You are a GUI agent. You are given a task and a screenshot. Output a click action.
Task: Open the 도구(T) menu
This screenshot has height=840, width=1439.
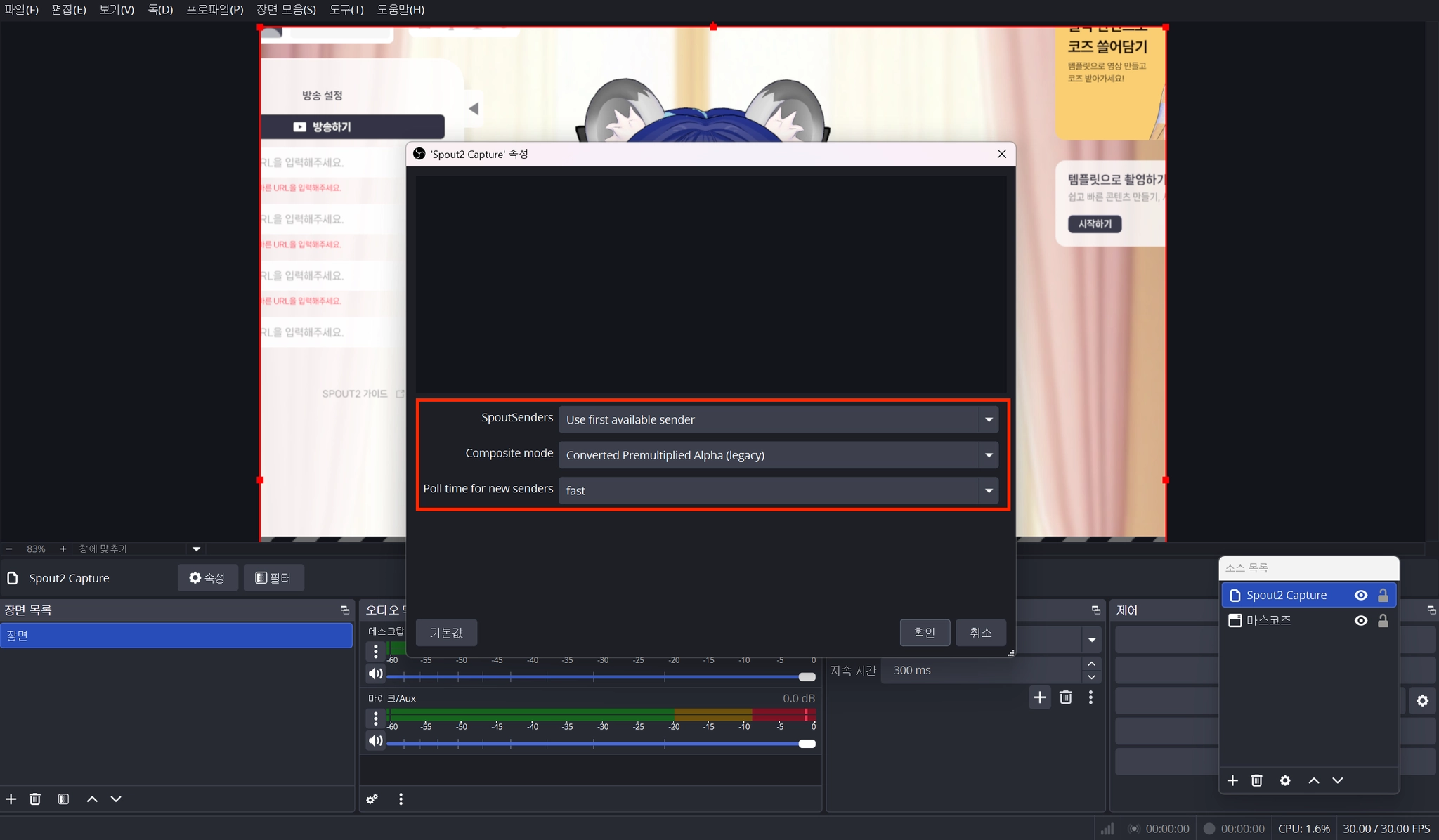coord(346,10)
